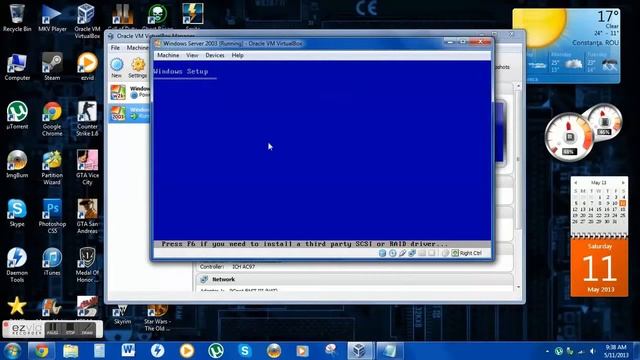Expand the Network section in VirtualBox Manager
640x360 pixels.
(x=223, y=279)
